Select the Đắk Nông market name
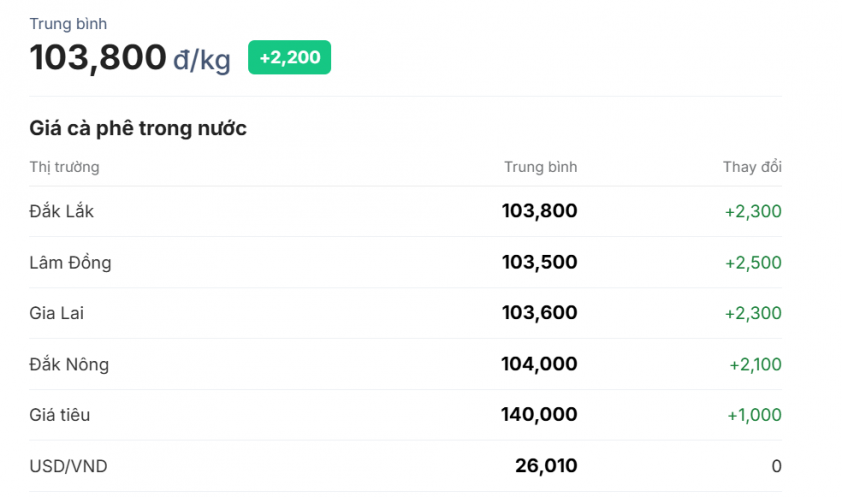The height and width of the screenshot is (497, 842). coord(69,364)
